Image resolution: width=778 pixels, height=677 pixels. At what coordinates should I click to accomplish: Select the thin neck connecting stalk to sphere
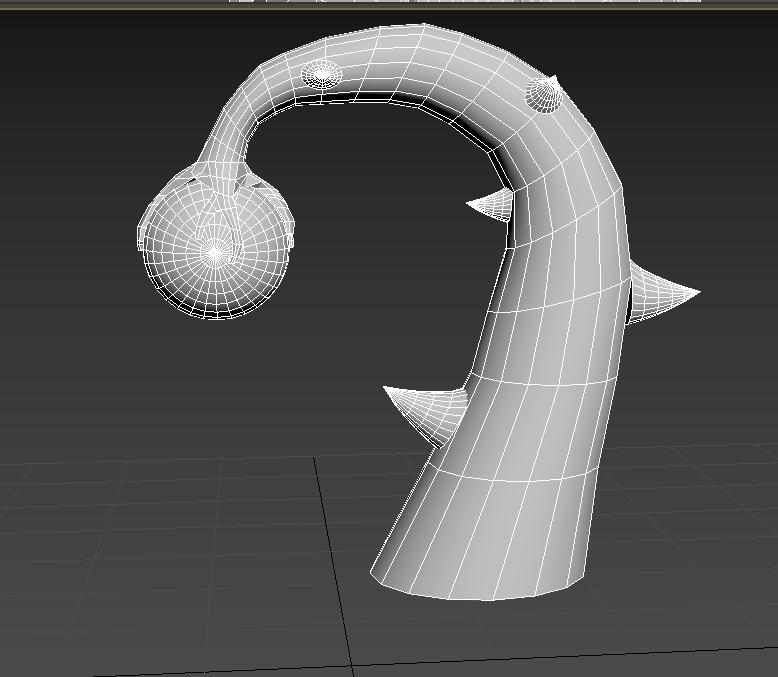click(225, 150)
